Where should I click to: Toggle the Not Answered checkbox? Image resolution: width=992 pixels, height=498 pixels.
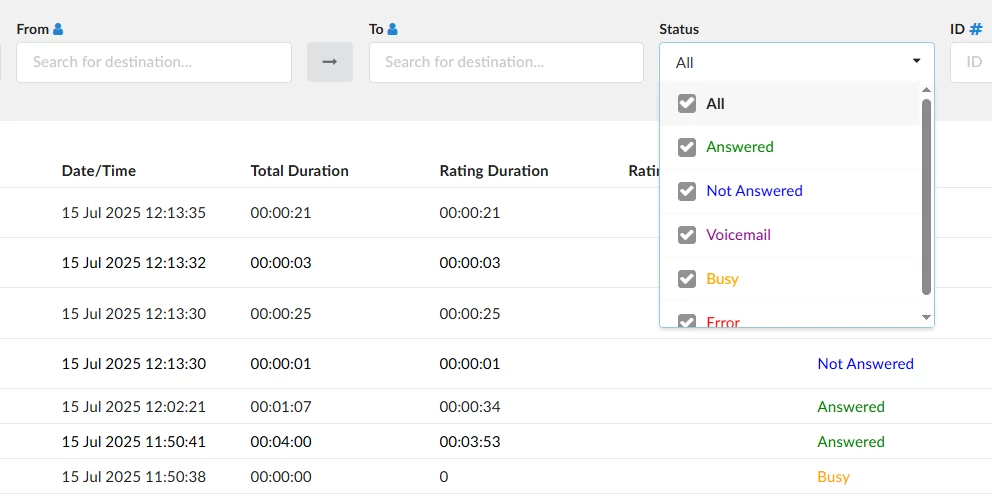687,191
